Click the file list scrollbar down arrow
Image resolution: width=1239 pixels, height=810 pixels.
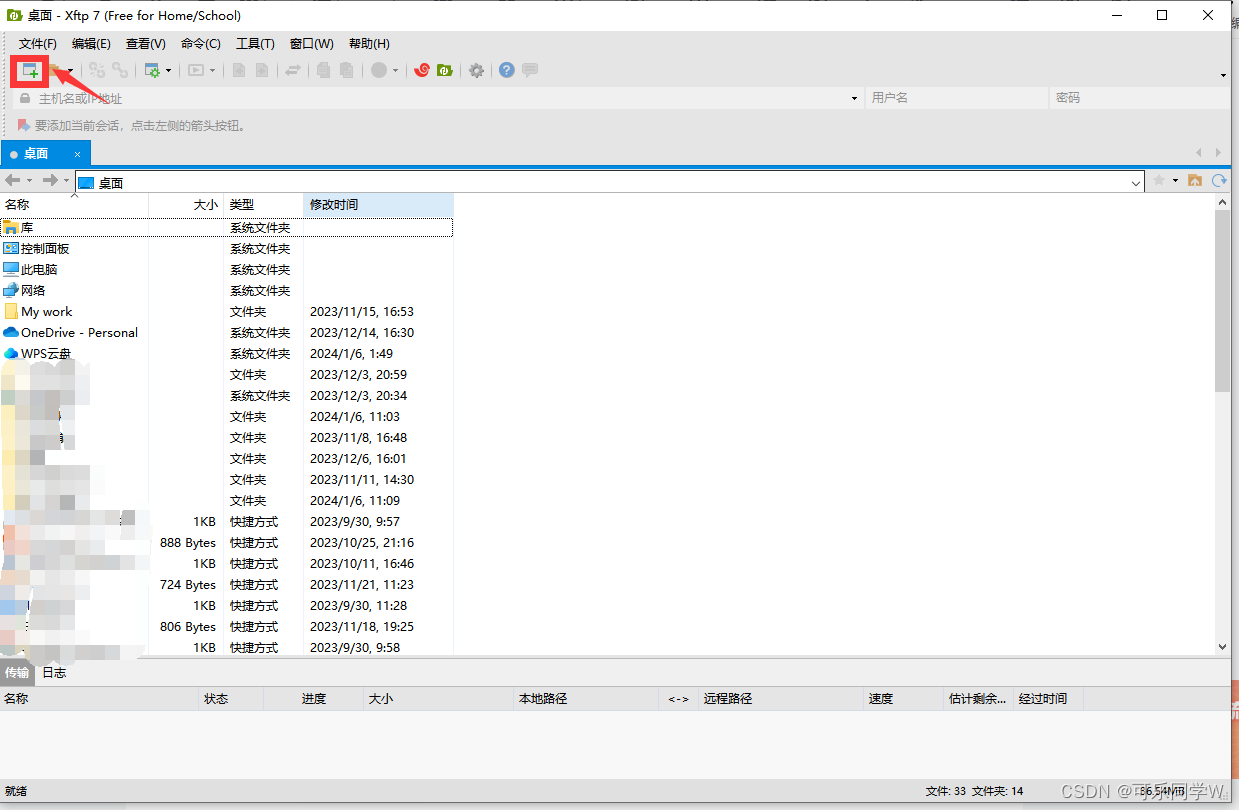(1222, 647)
